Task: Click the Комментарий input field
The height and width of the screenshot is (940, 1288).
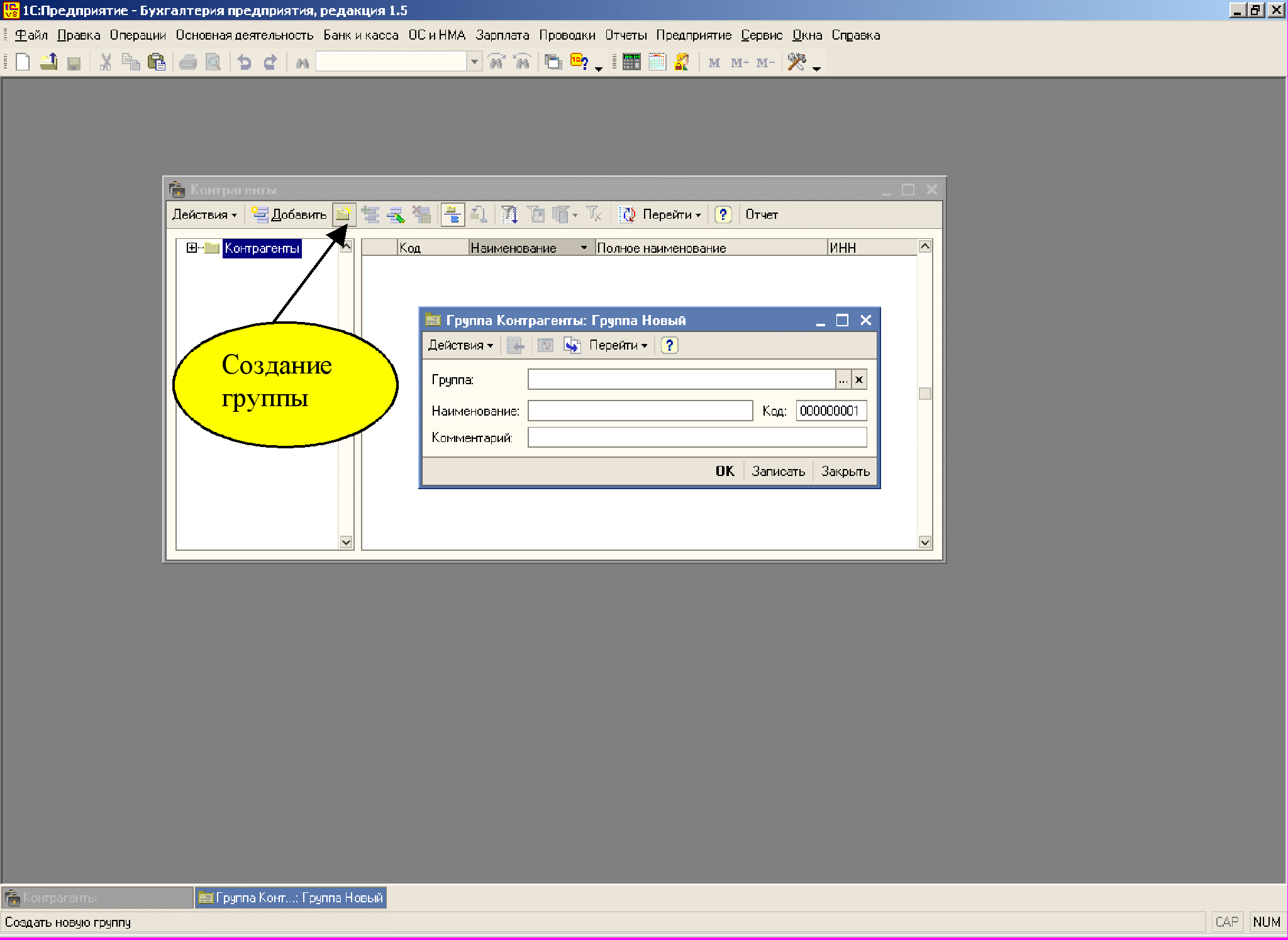Action: 697,438
